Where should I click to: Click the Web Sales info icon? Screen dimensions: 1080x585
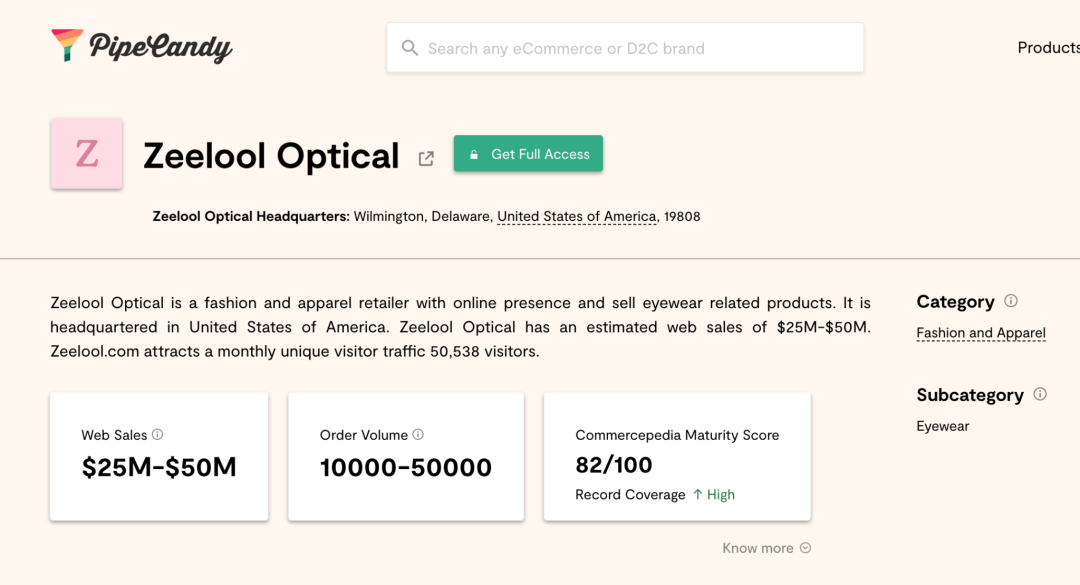tap(157, 434)
